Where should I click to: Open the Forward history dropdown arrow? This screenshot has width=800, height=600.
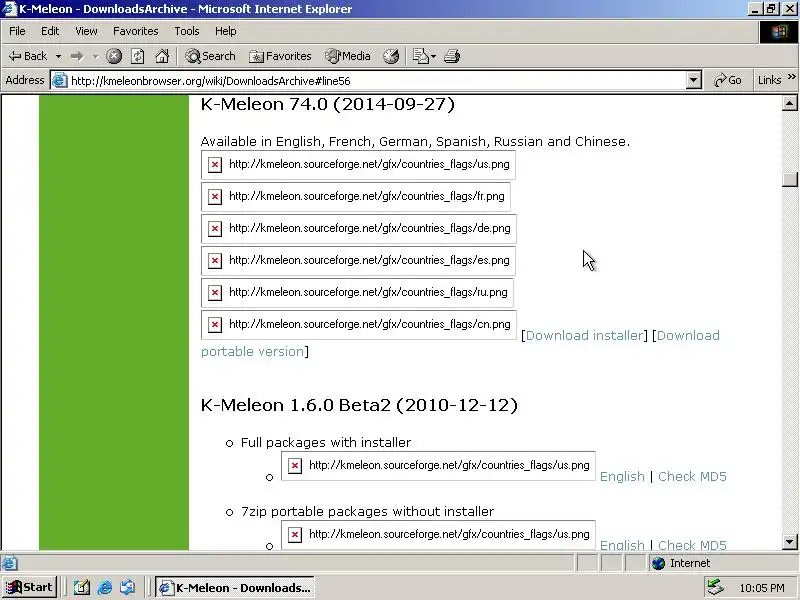(x=95, y=56)
